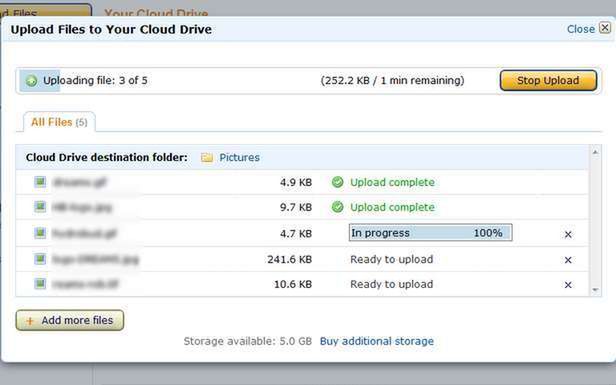The height and width of the screenshot is (385, 616).
Task: Click the plus icon on Add more files
Action: (x=30, y=321)
